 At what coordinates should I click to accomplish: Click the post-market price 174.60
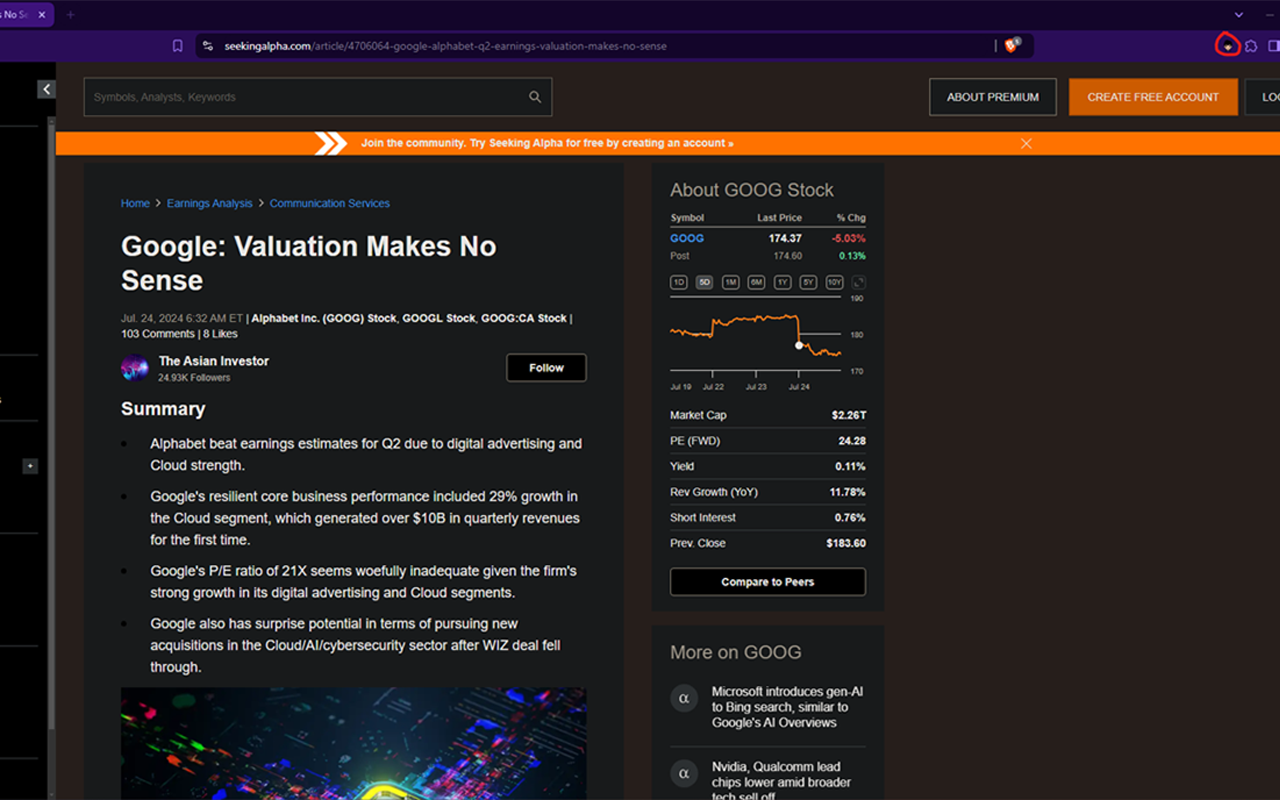(x=788, y=256)
